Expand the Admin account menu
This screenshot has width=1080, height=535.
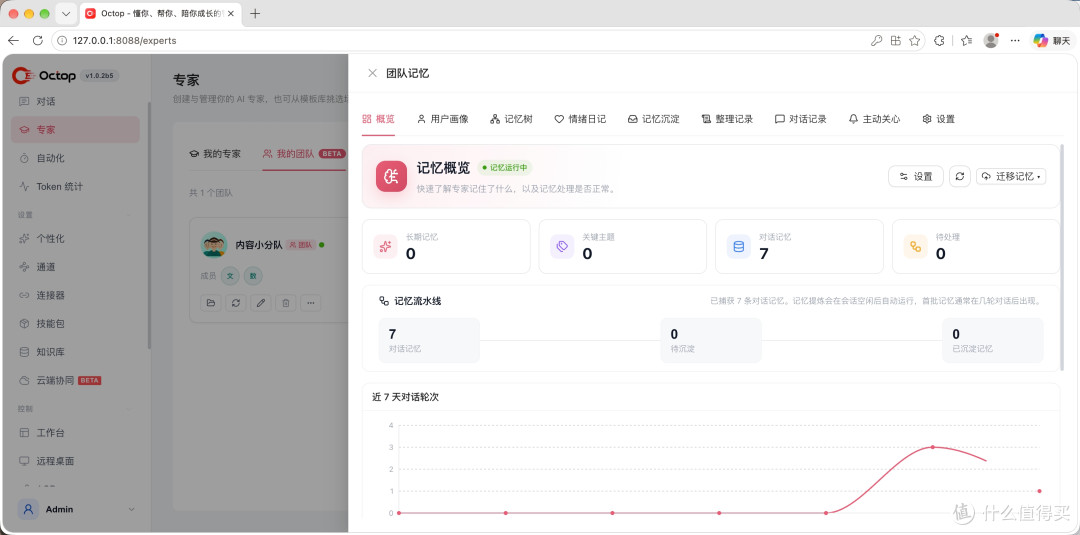(77, 510)
